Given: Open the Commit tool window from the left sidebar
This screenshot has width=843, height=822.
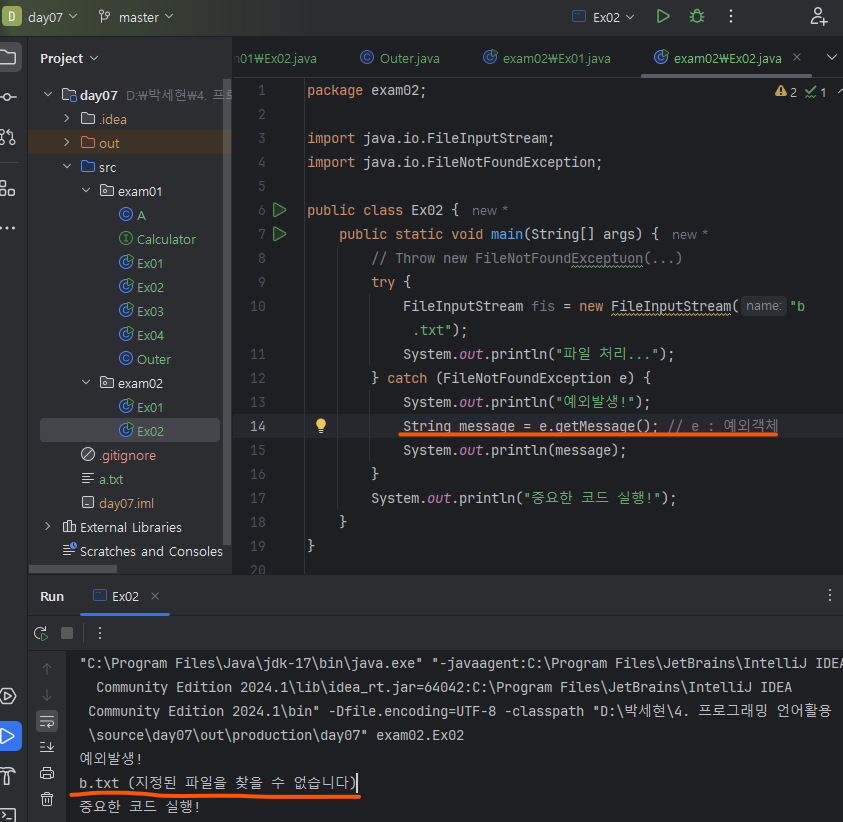Looking at the screenshot, I should [x=8, y=96].
